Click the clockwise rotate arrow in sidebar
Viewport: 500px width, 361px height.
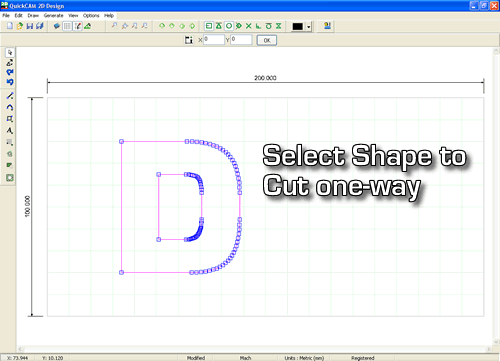click(10, 72)
